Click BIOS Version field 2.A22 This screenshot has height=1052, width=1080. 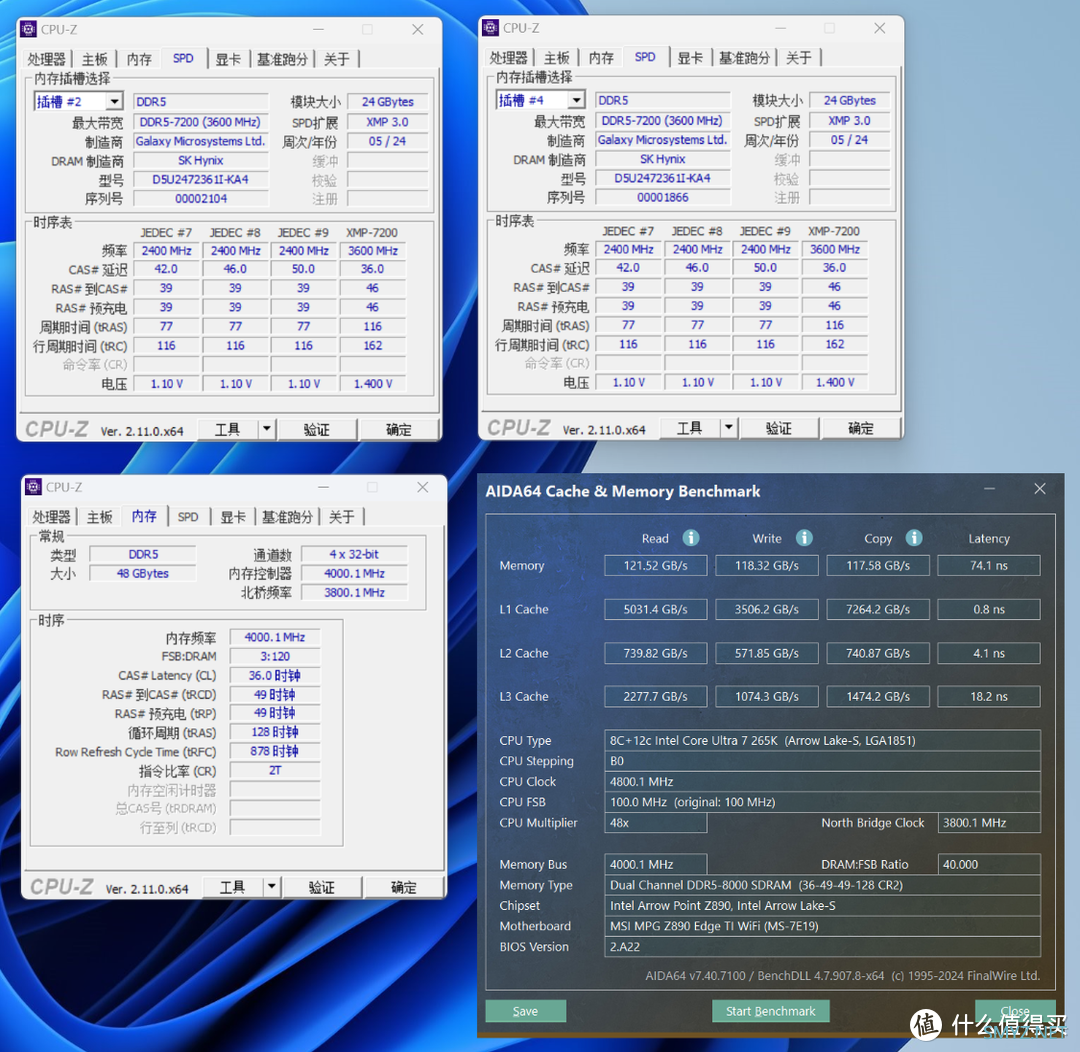822,947
